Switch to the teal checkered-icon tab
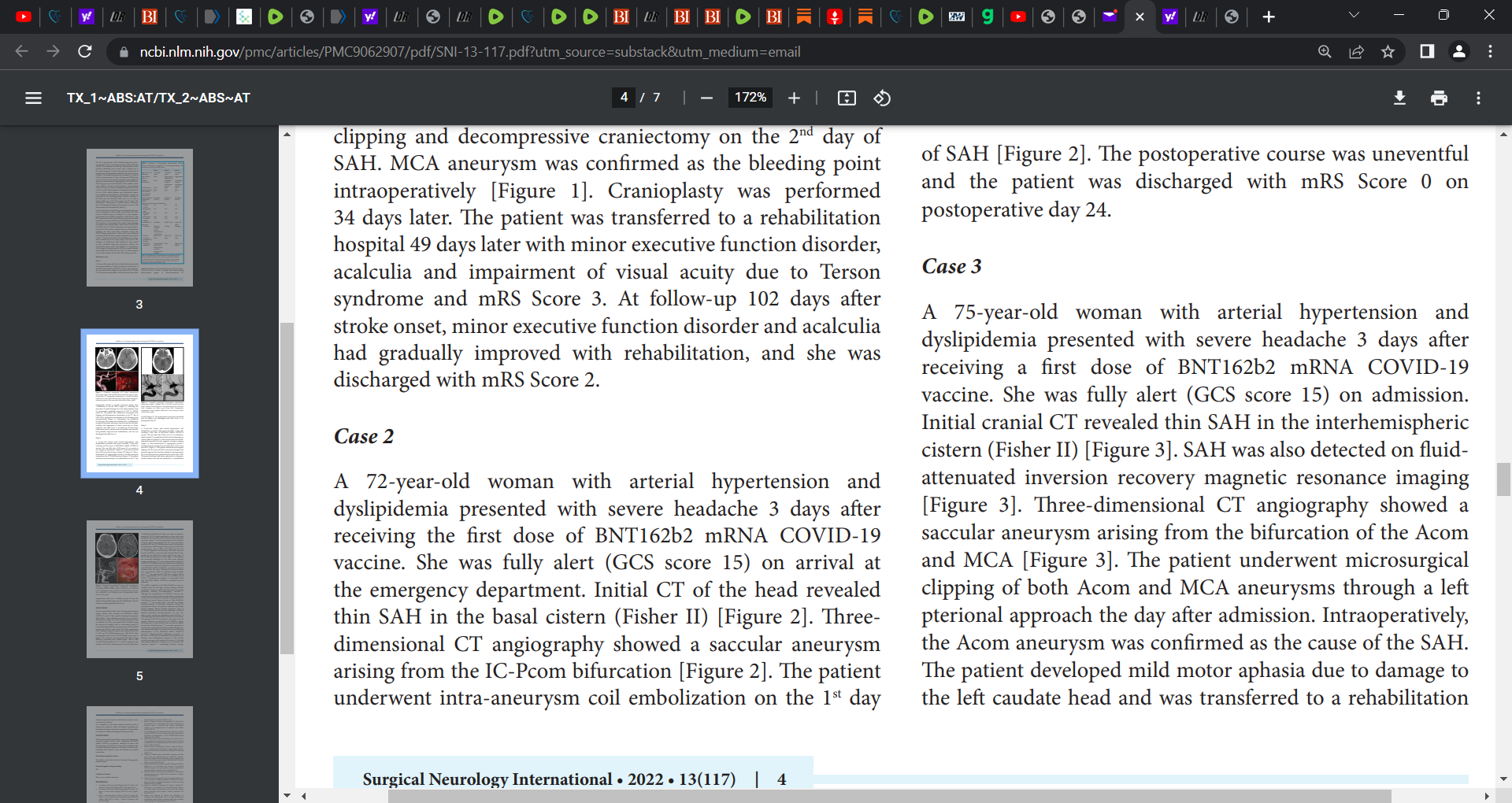This screenshot has height=803, width=1512. pyautogui.click(x=244, y=17)
